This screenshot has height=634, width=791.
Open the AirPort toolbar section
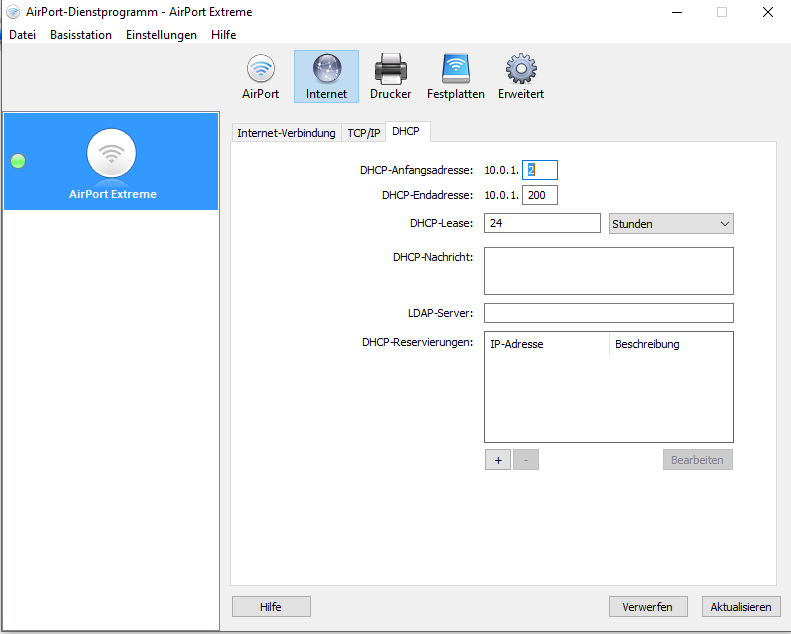260,77
